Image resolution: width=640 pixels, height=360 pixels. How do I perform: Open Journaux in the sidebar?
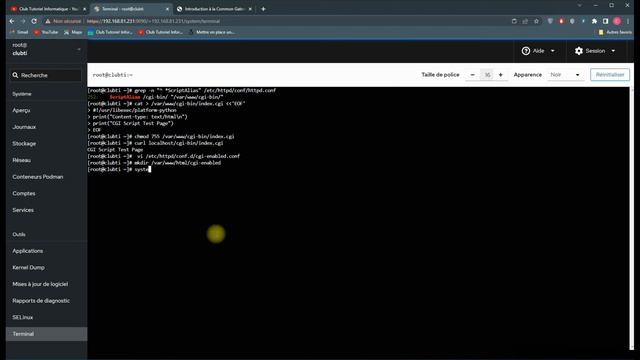click(24, 127)
